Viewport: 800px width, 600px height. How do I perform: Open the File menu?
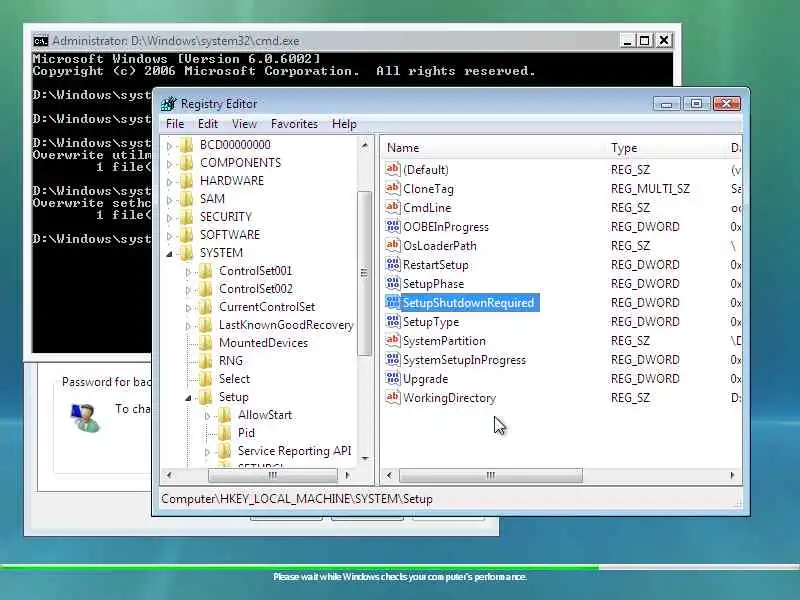point(175,124)
